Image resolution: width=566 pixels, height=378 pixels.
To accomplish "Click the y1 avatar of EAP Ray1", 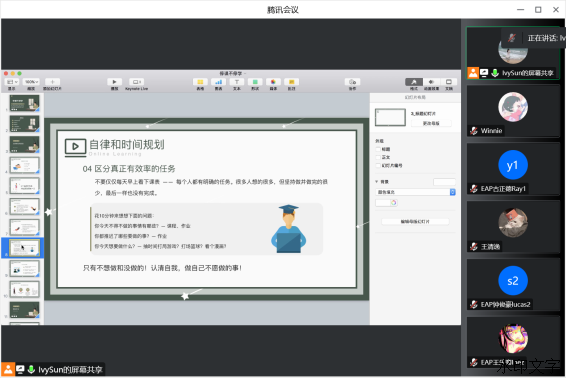I will point(513,165).
